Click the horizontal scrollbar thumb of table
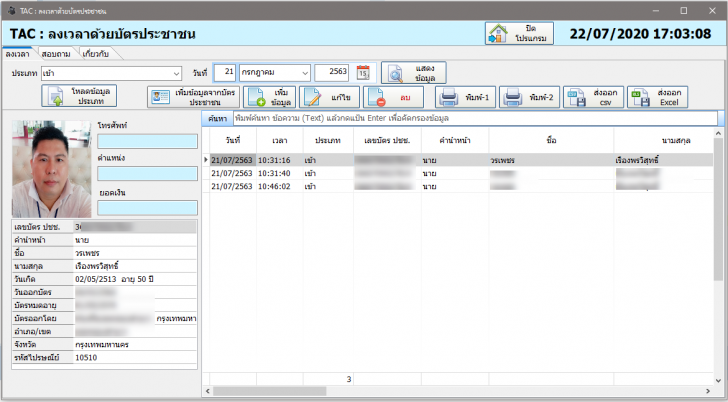 pos(270,391)
